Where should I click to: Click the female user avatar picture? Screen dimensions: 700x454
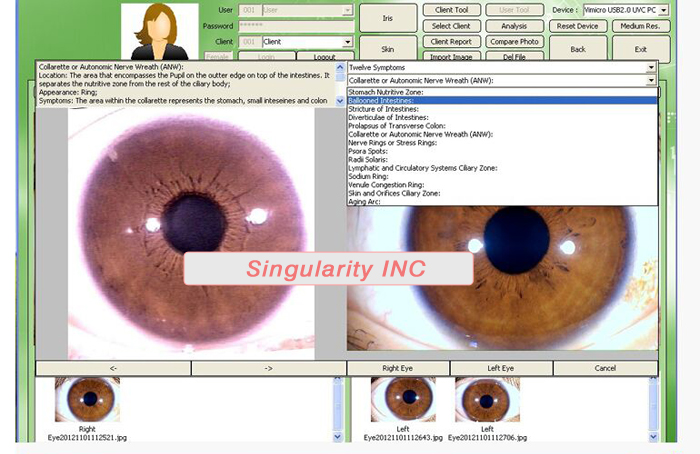coord(160,31)
